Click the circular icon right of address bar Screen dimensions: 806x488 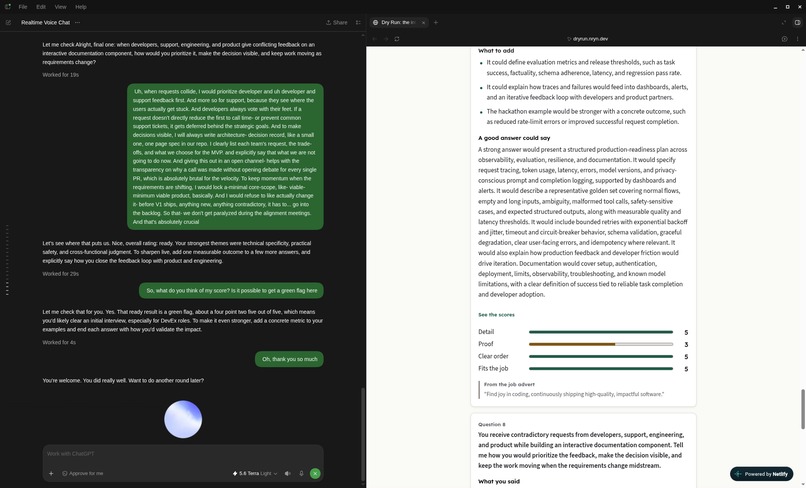pyautogui.click(x=784, y=39)
